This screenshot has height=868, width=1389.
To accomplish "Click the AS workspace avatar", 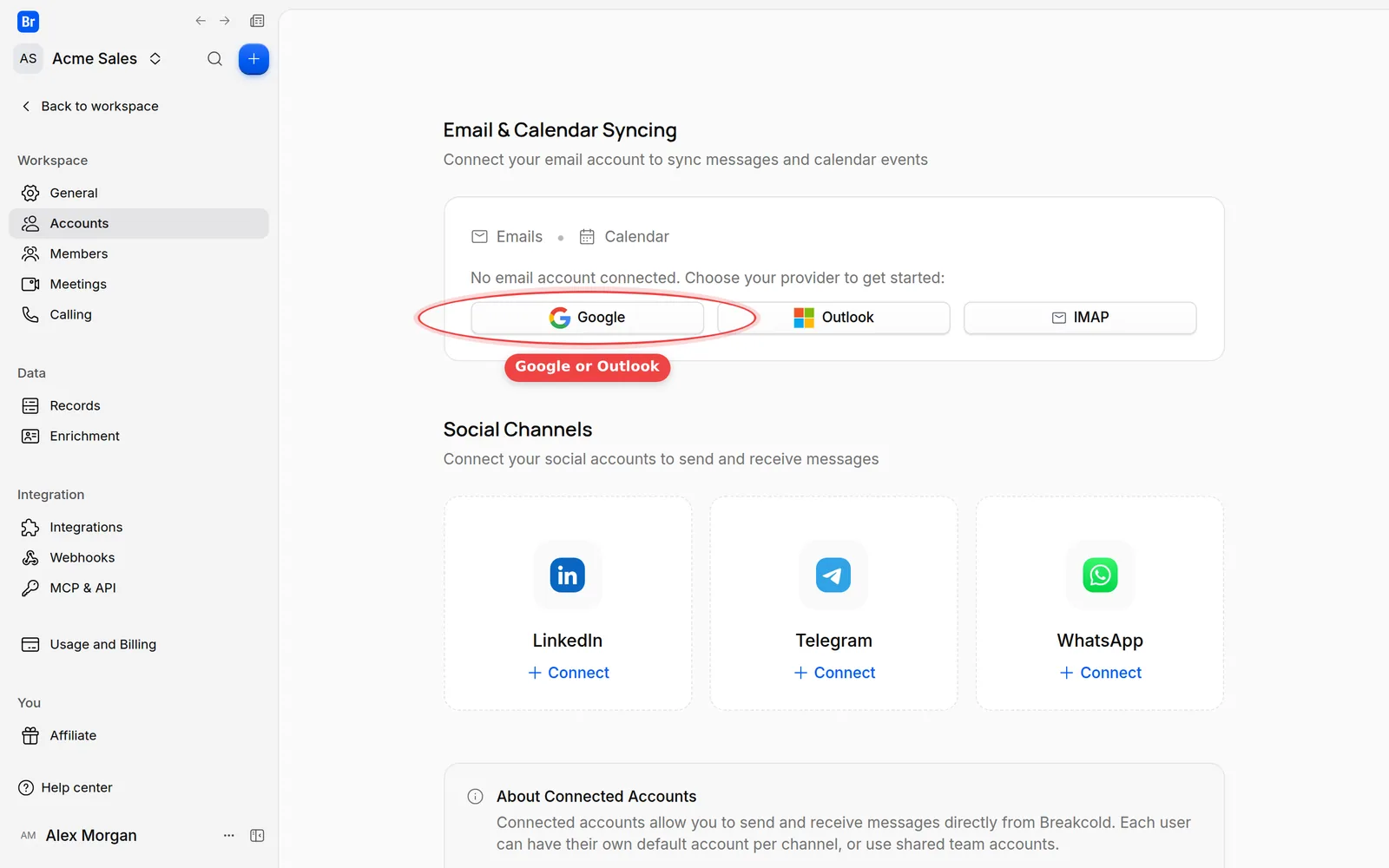I will point(29,58).
